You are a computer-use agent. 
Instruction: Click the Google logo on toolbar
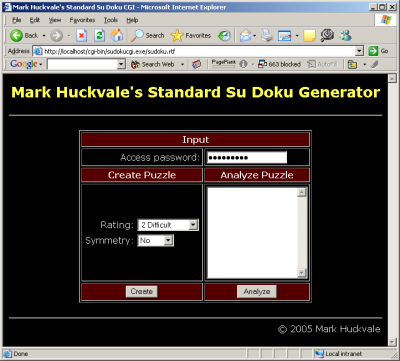[23, 64]
